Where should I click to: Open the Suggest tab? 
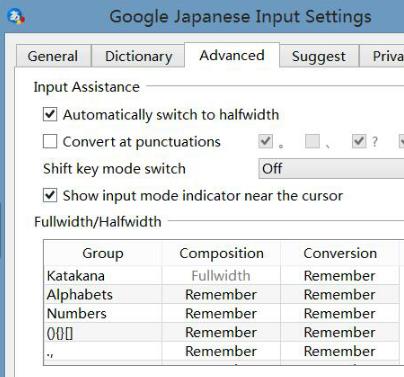(x=319, y=56)
